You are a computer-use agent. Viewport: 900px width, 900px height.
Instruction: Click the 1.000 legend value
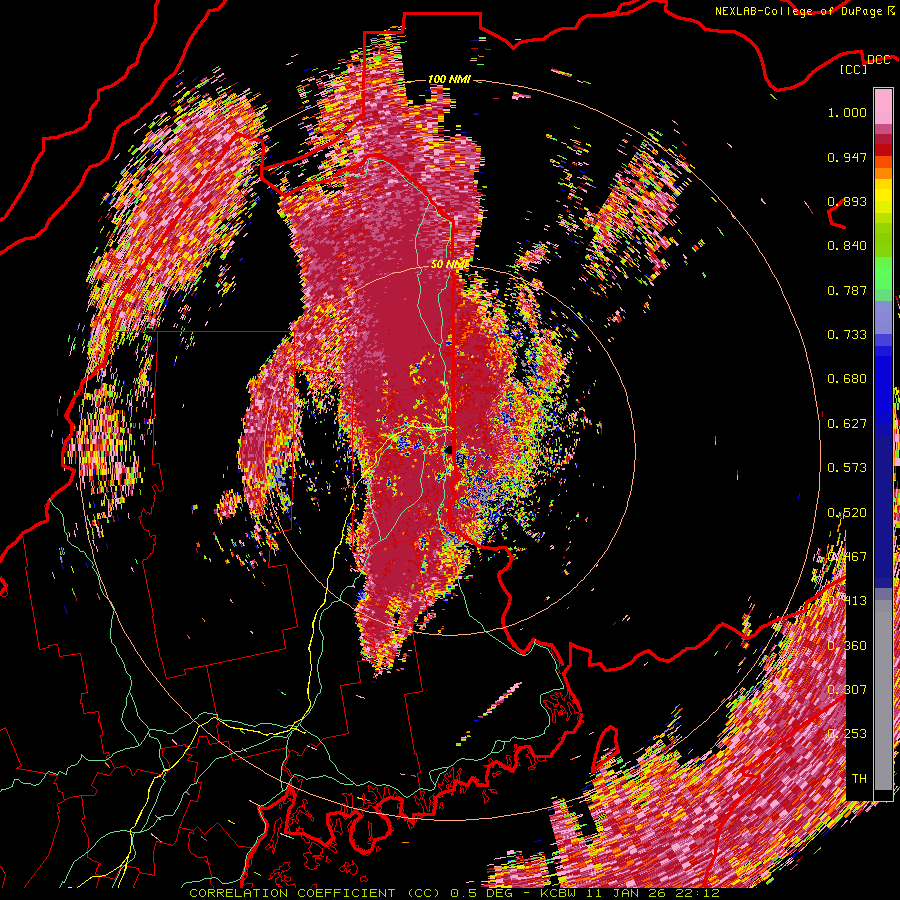click(847, 112)
